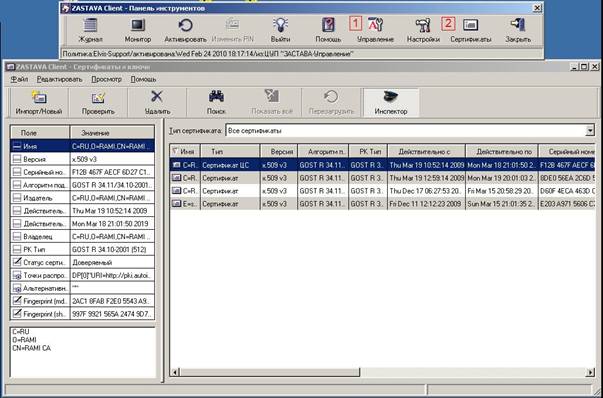603x398 pixels.
Task: Click the Активировать toolbar button
Action: [x=185, y=30]
